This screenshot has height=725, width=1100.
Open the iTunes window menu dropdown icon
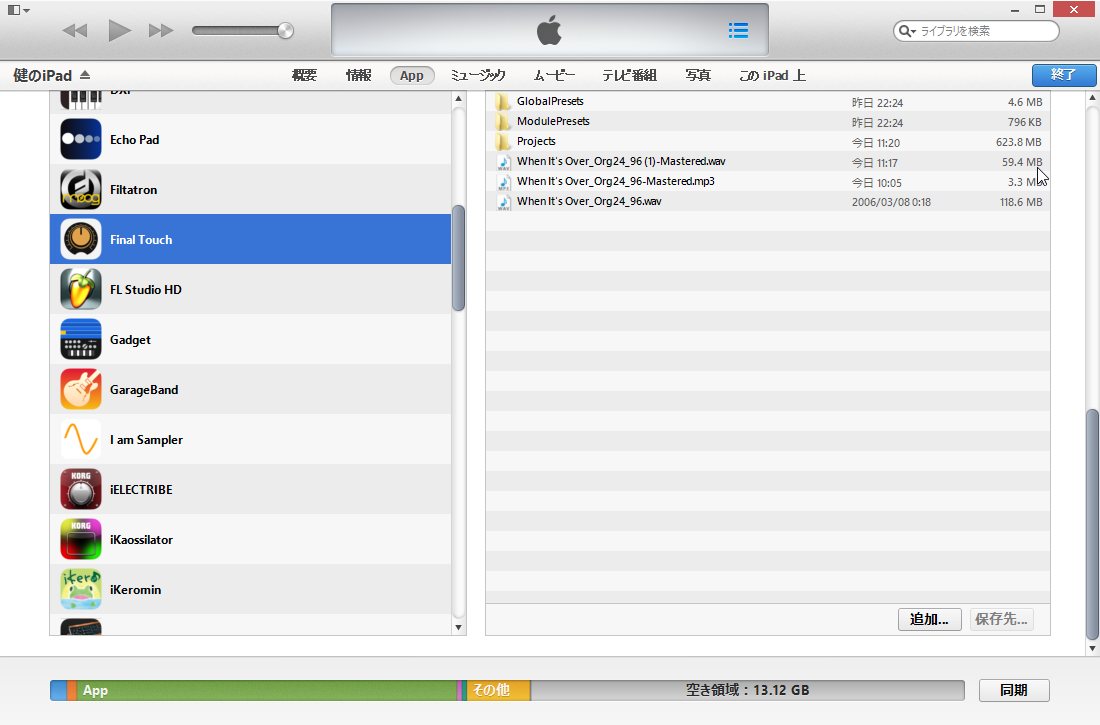click(x=18, y=10)
